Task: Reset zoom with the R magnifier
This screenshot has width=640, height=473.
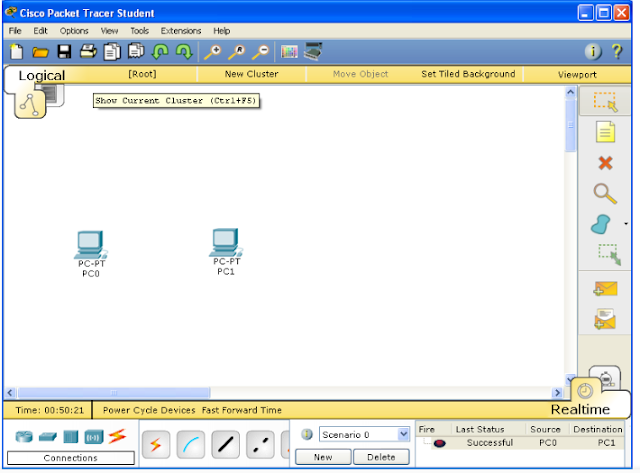Action: (x=237, y=52)
